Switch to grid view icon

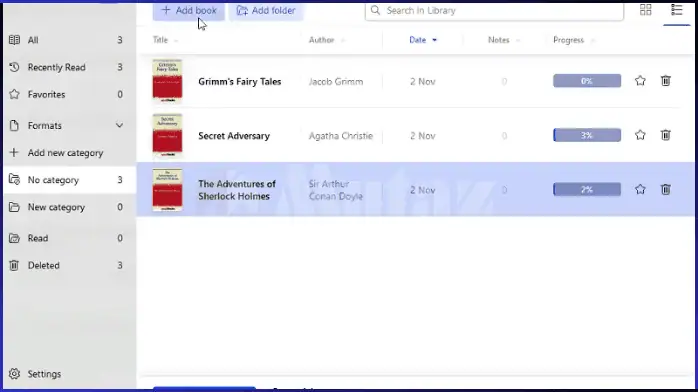click(645, 10)
